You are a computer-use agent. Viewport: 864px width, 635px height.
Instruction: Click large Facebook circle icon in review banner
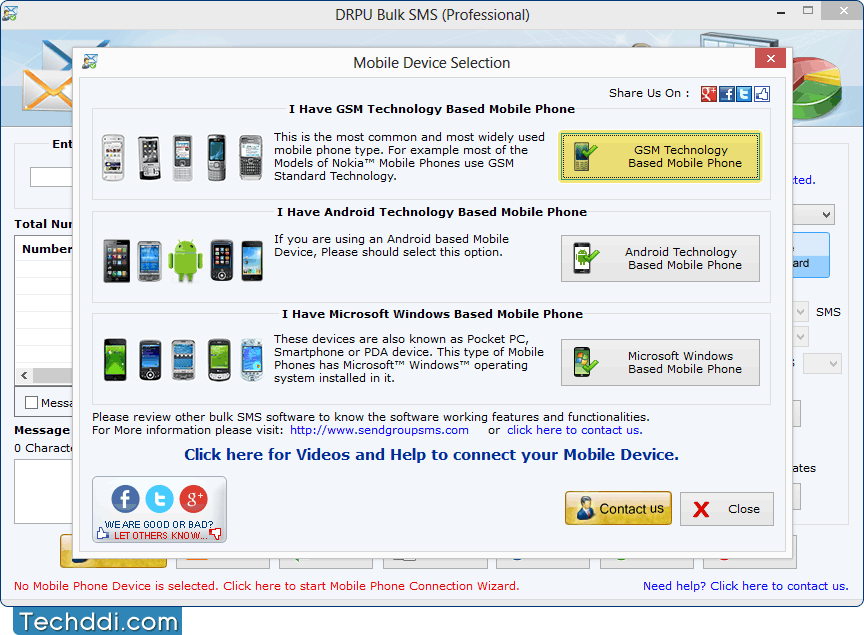click(125, 499)
